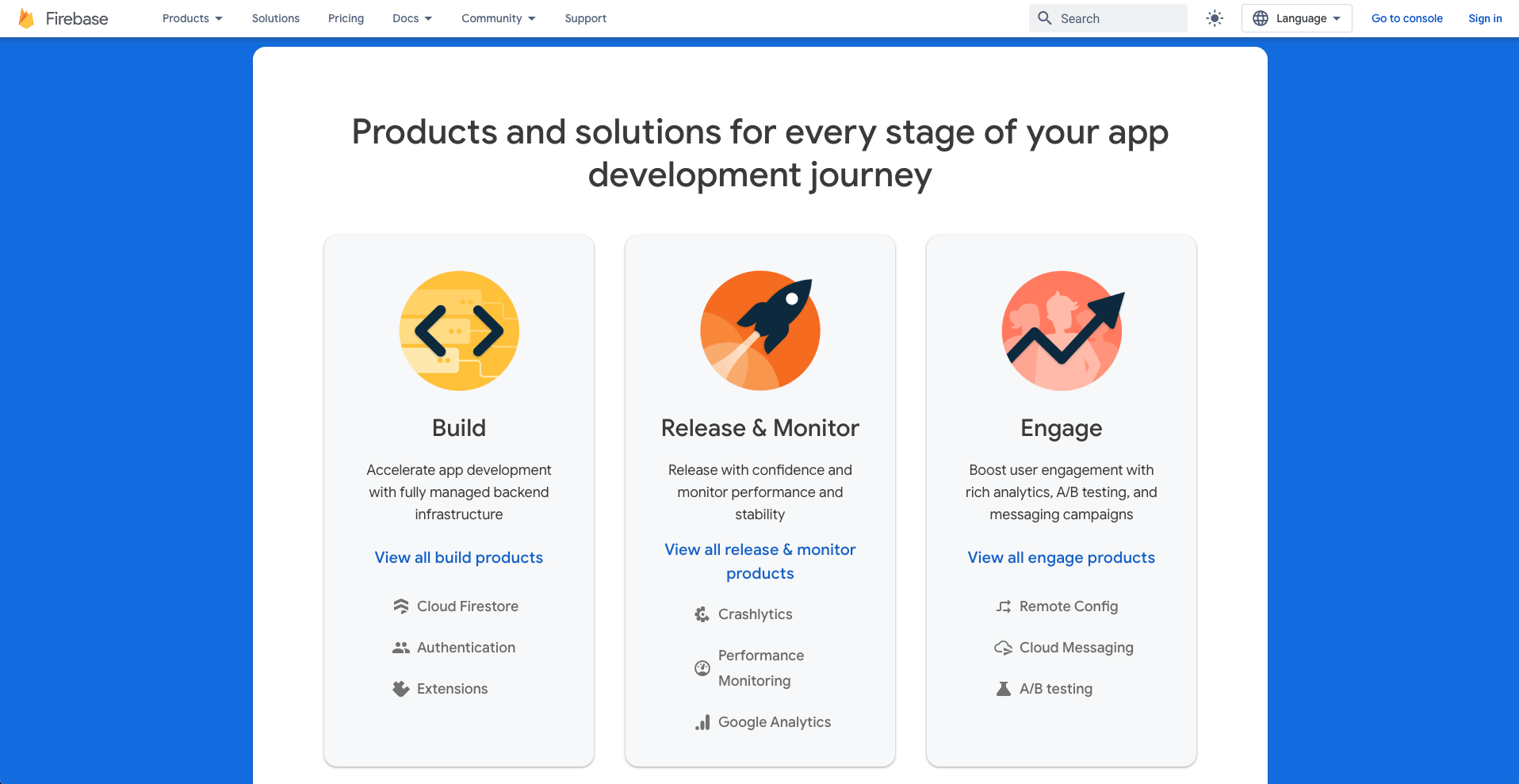
Task: Click the main page headline text
Action: pos(760,153)
